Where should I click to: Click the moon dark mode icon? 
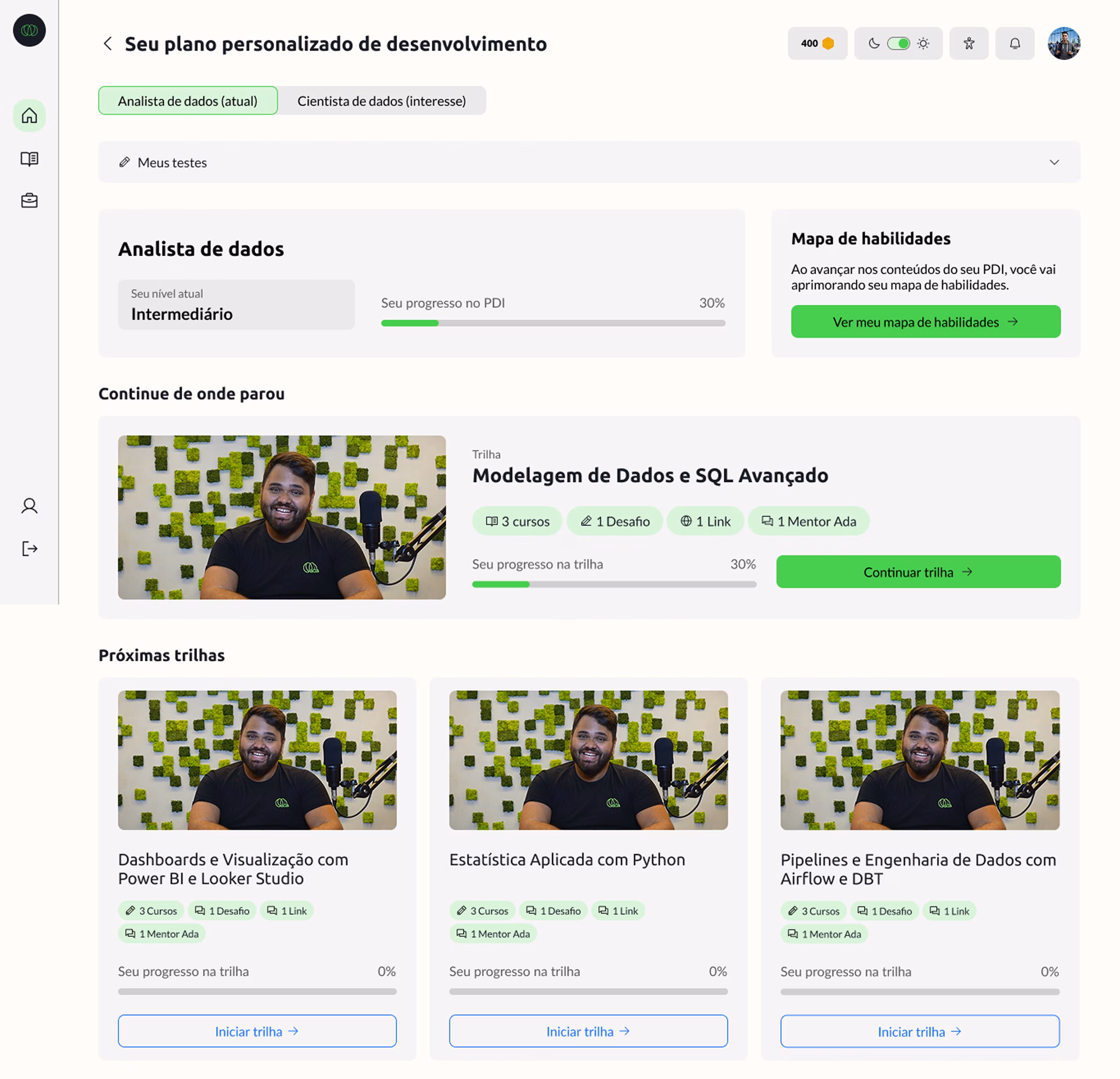874,43
